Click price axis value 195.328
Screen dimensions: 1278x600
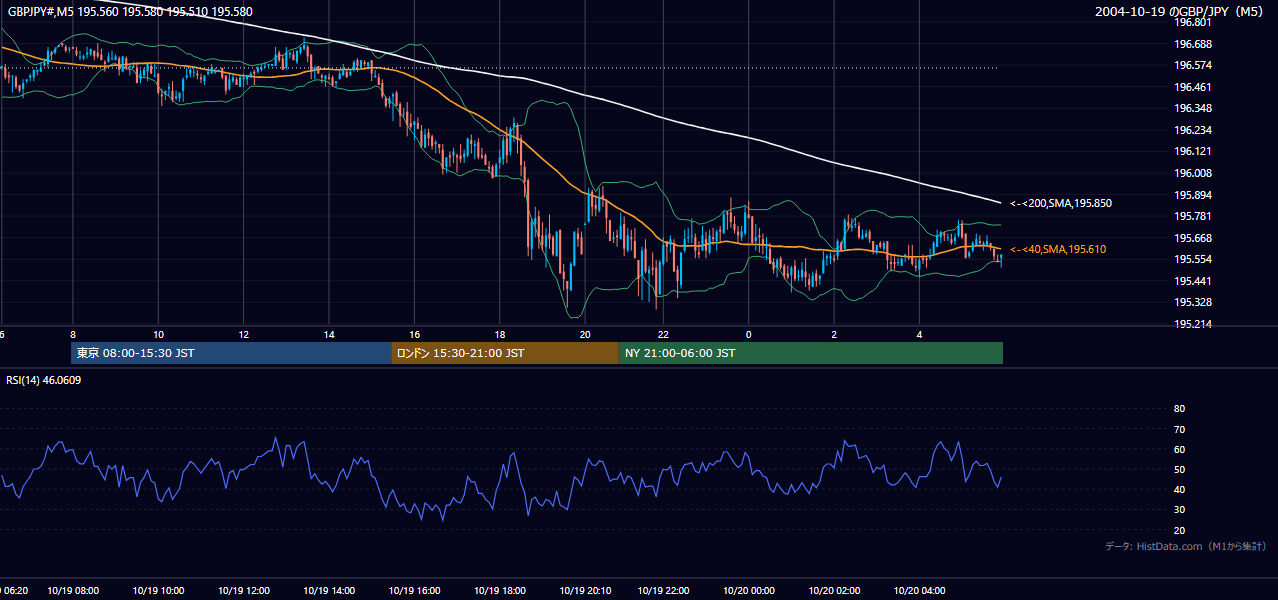pos(1192,302)
